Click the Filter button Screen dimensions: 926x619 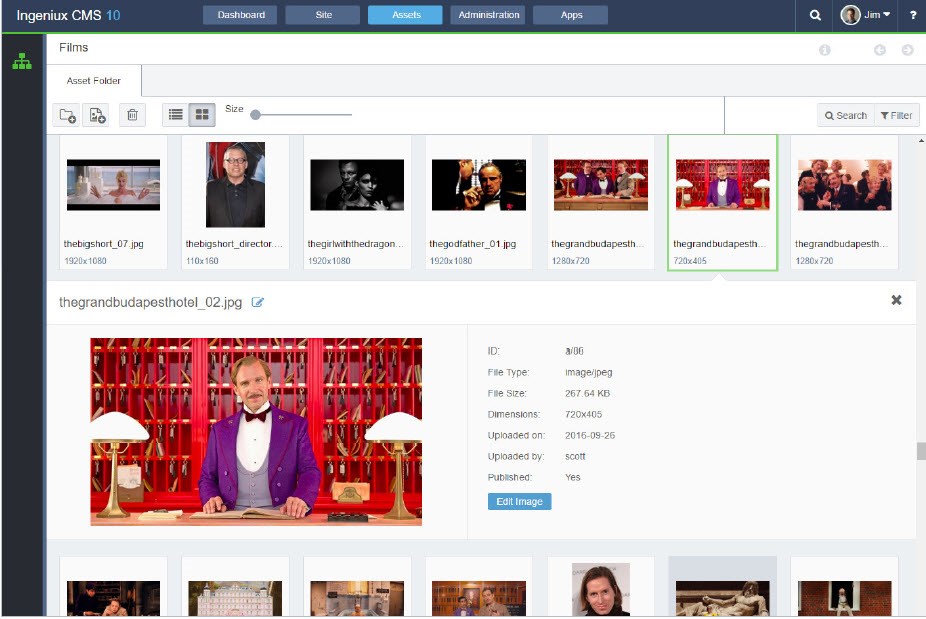click(896, 115)
